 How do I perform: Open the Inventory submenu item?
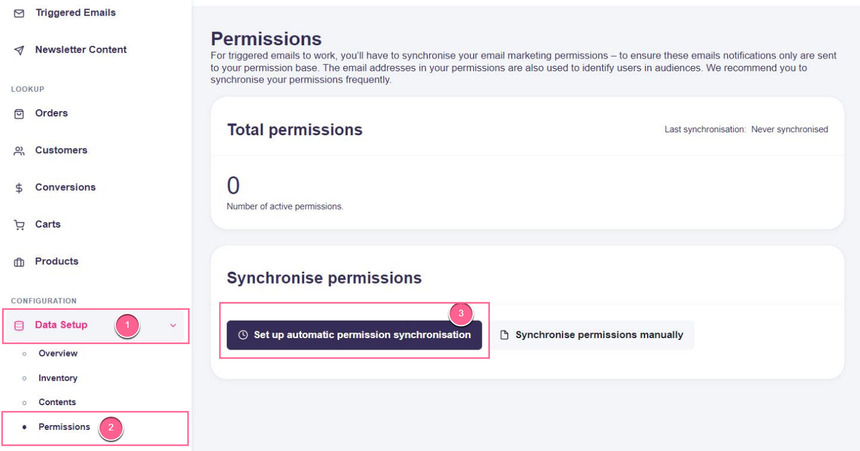click(x=57, y=378)
